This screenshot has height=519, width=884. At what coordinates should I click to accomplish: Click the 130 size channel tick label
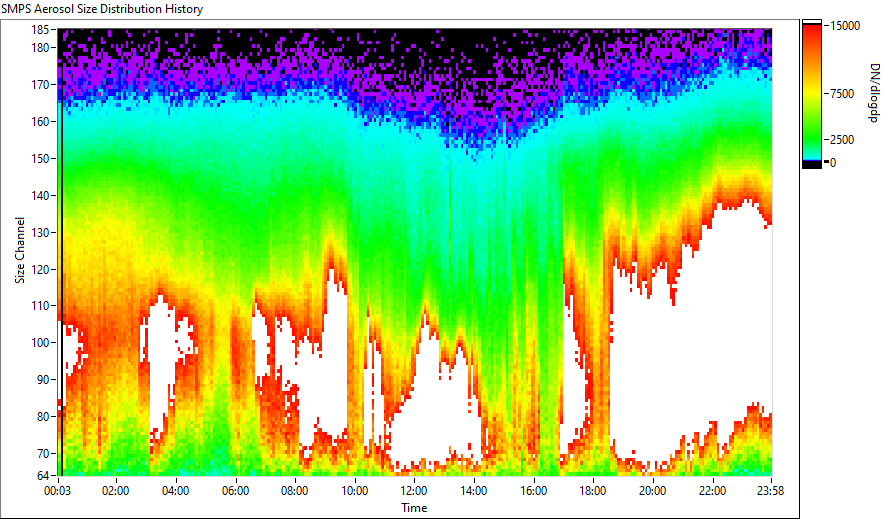point(41,233)
